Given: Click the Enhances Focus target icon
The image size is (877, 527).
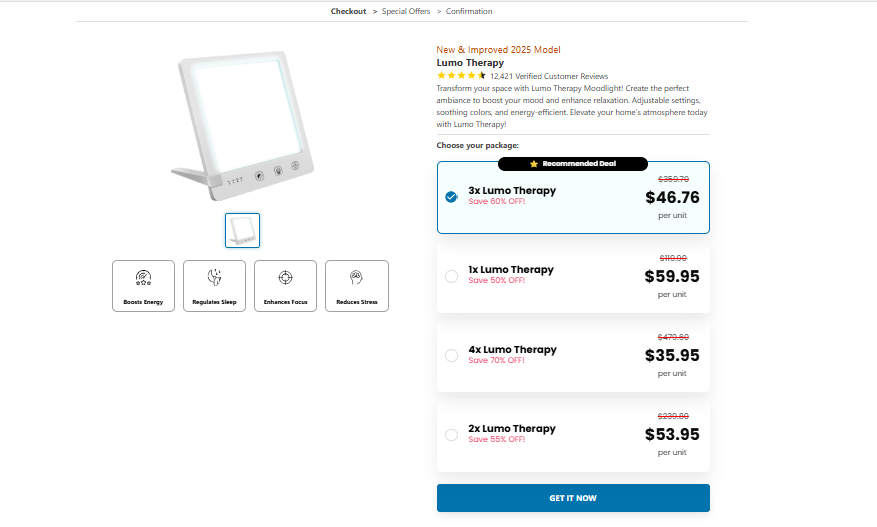Looking at the screenshot, I should pyautogui.click(x=285, y=276).
